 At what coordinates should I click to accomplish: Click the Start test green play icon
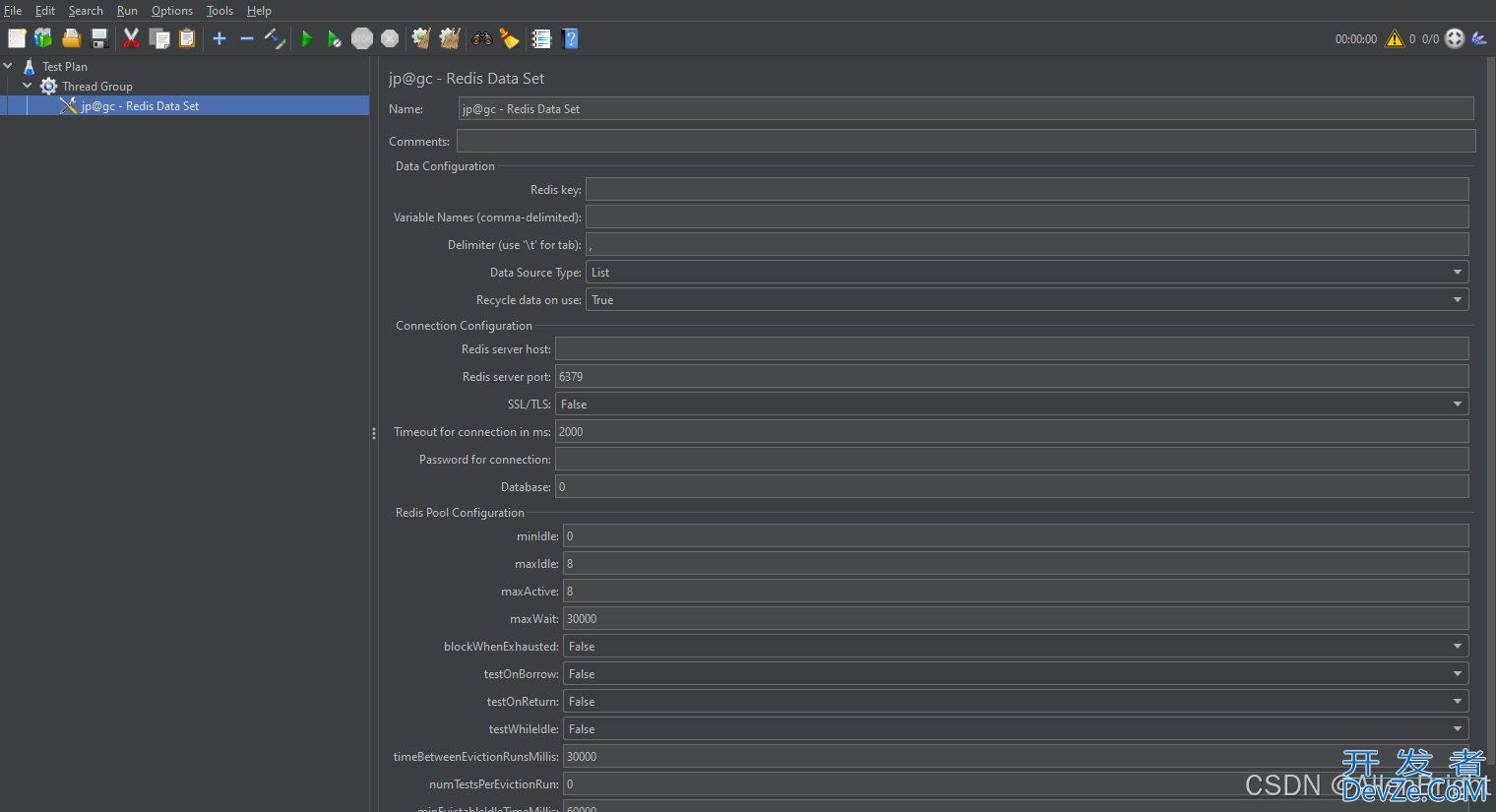pyautogui.click(x=306, y=39)
